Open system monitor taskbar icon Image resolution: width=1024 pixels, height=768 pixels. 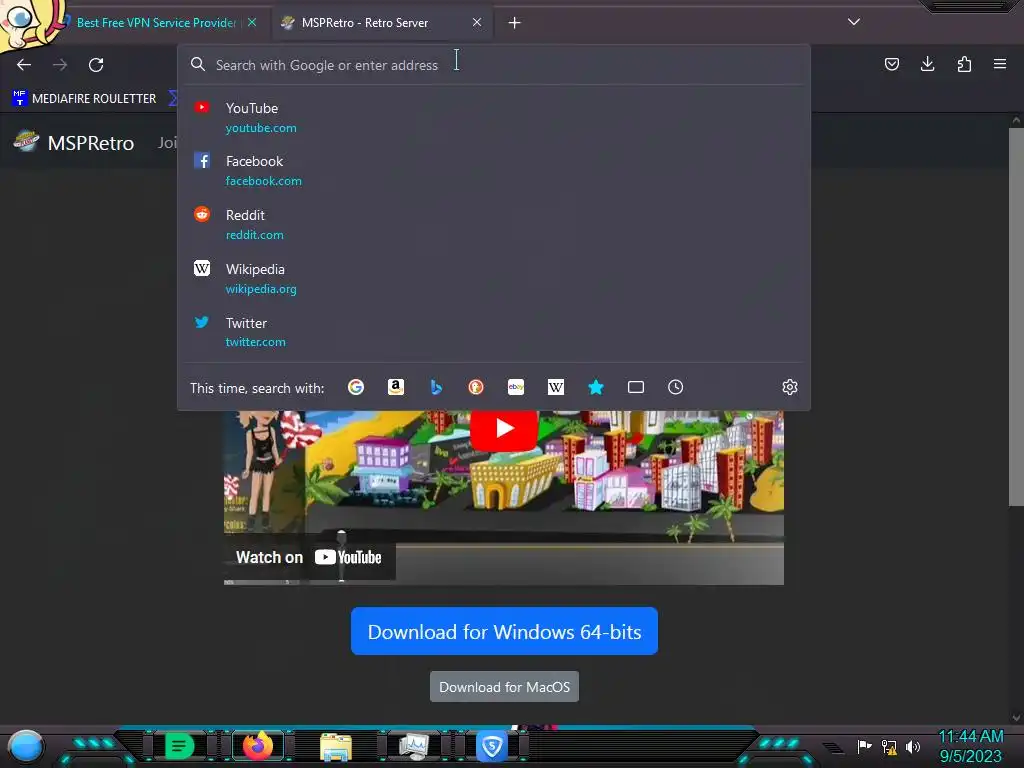tap(414, 747)
